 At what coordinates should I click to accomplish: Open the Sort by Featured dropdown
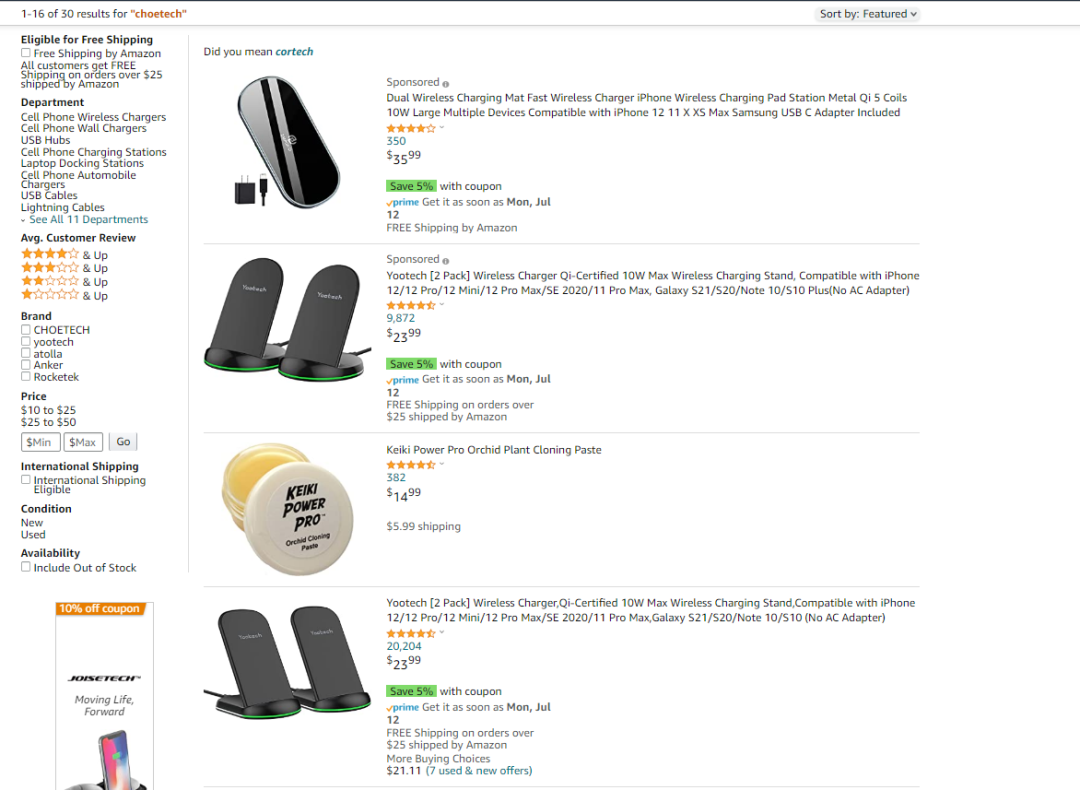click(x=867, y=14)
